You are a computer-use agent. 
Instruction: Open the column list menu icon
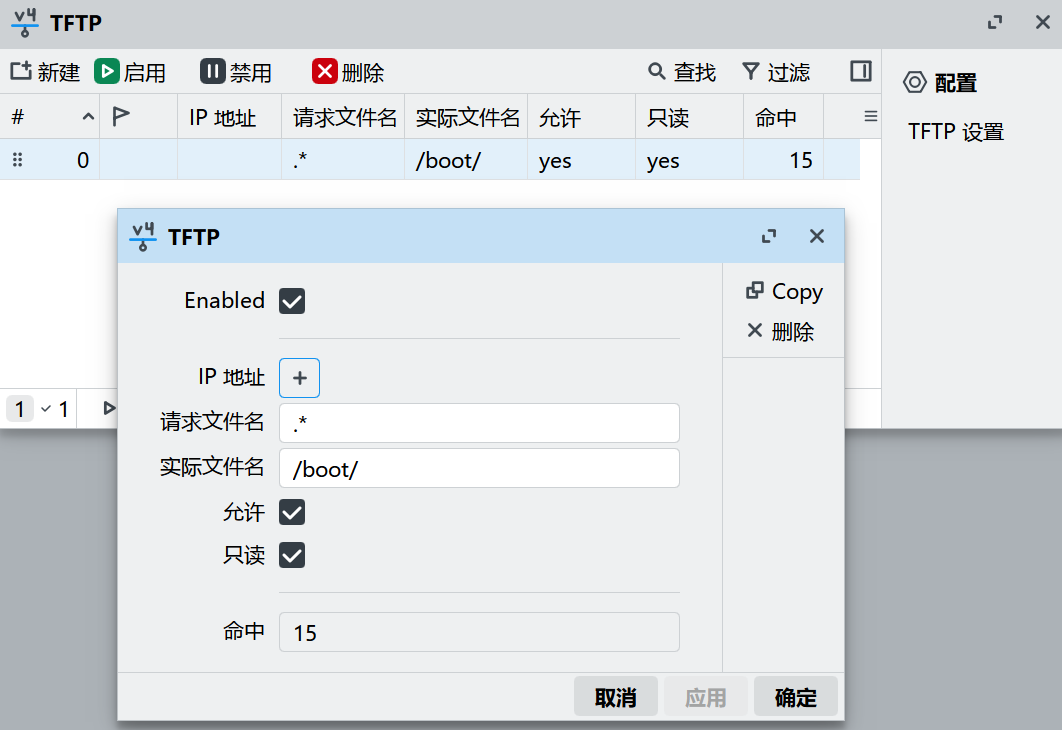(x=871, y=116)
